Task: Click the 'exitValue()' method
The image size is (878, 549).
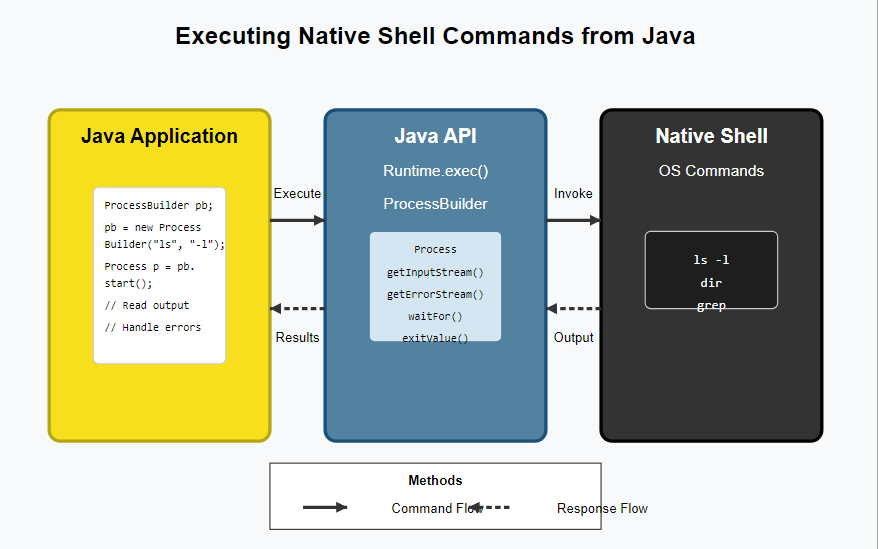Action: (x=435, y=338)
